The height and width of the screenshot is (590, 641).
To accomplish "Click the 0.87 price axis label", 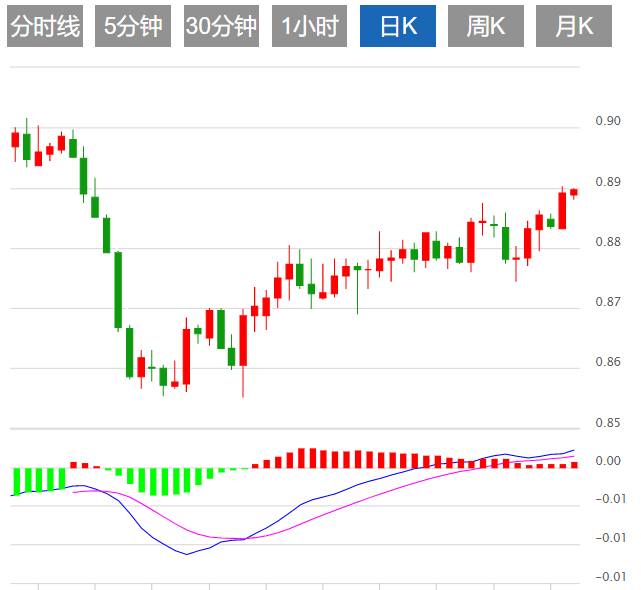I will click(608, 302).
